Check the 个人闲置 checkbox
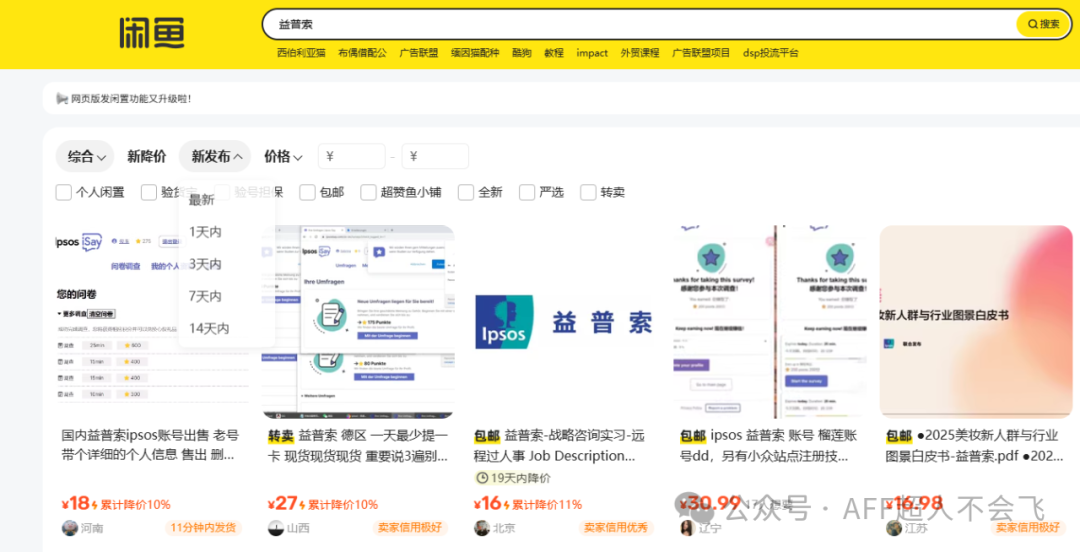Image resolution: width=1080 pixels, height=552 pixels. (63, 192)
